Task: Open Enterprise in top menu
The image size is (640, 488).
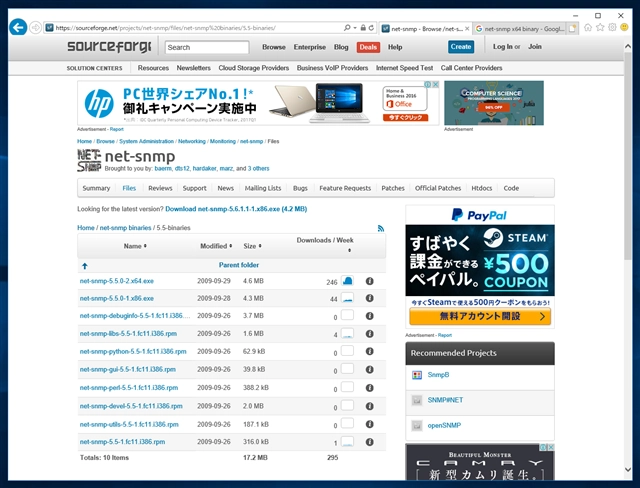Action: pyautogui.click(x=309, y=47)
